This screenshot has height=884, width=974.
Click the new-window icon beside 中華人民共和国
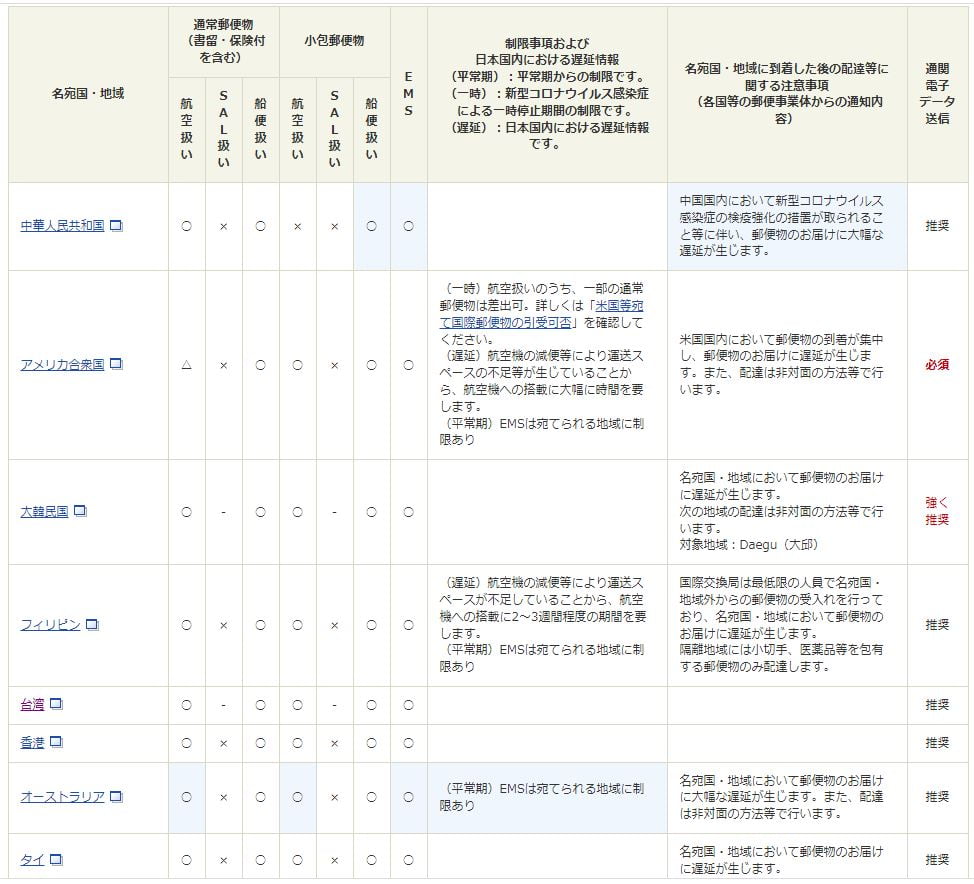tap(116, 226)
